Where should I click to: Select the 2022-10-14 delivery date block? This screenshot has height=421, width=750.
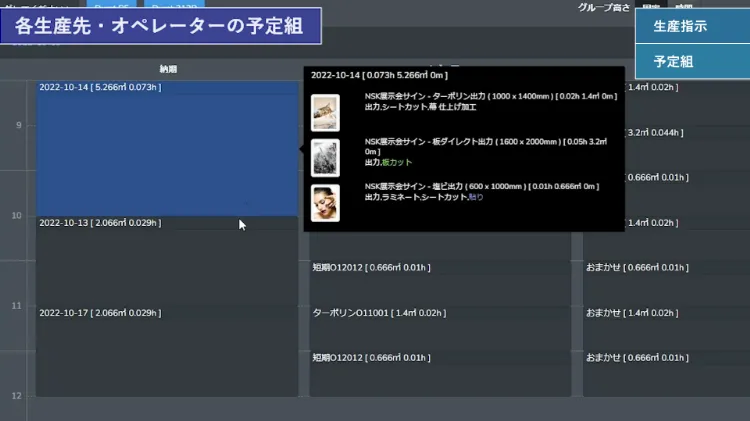pos(167,148)
